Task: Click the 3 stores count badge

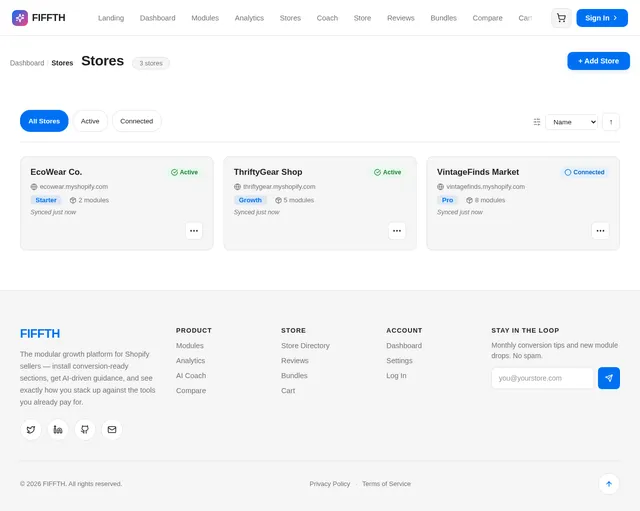Action: point(151,63)
